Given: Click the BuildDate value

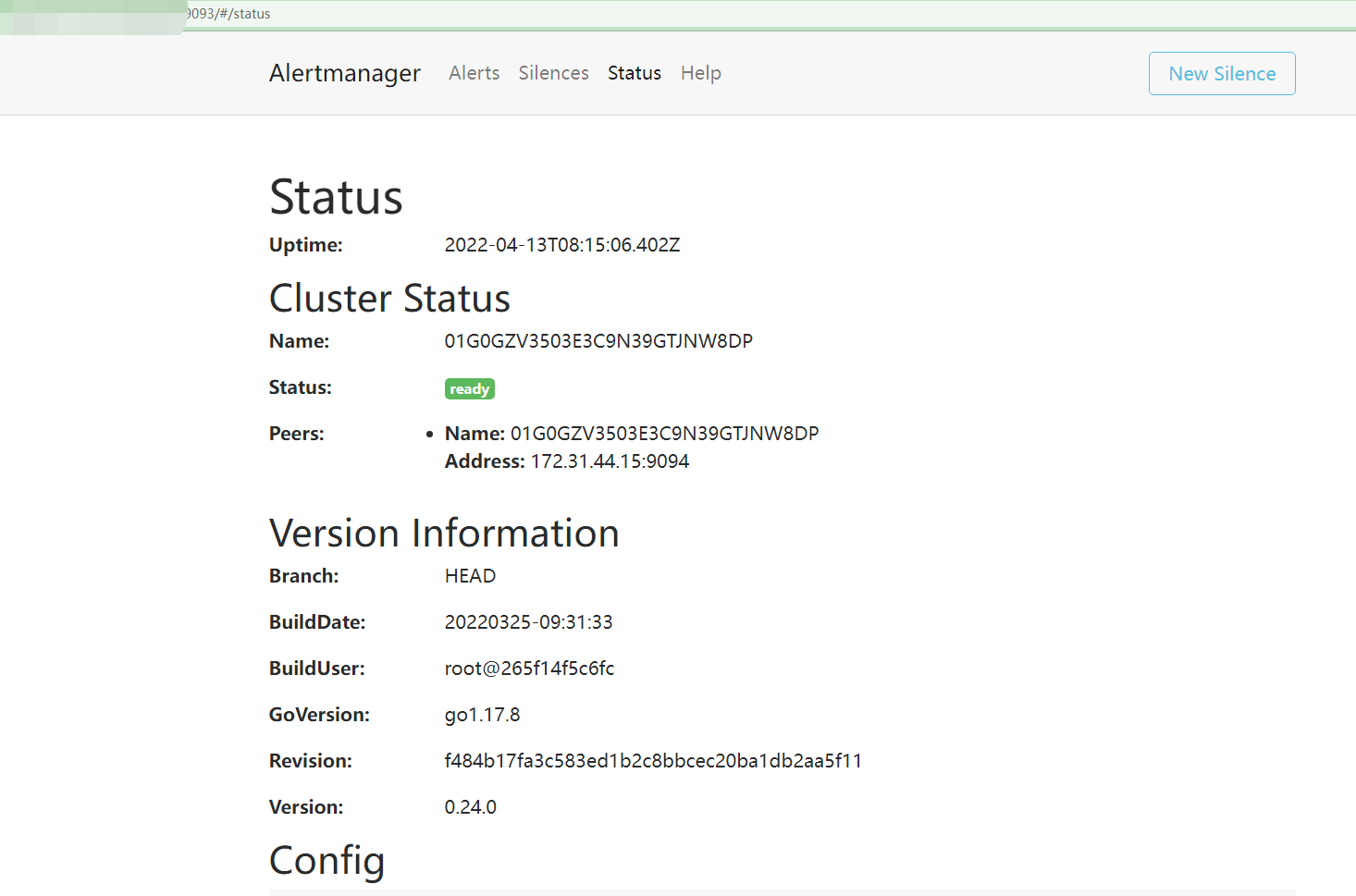Looking at the screenshot, I should [x=528, y=621].
